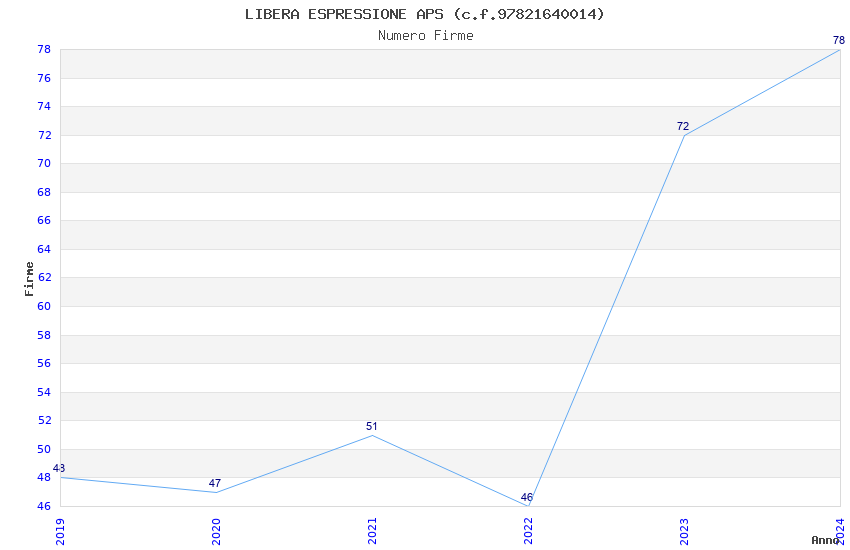
Task: Click the y-axis tick value 52
Action: 44,420
